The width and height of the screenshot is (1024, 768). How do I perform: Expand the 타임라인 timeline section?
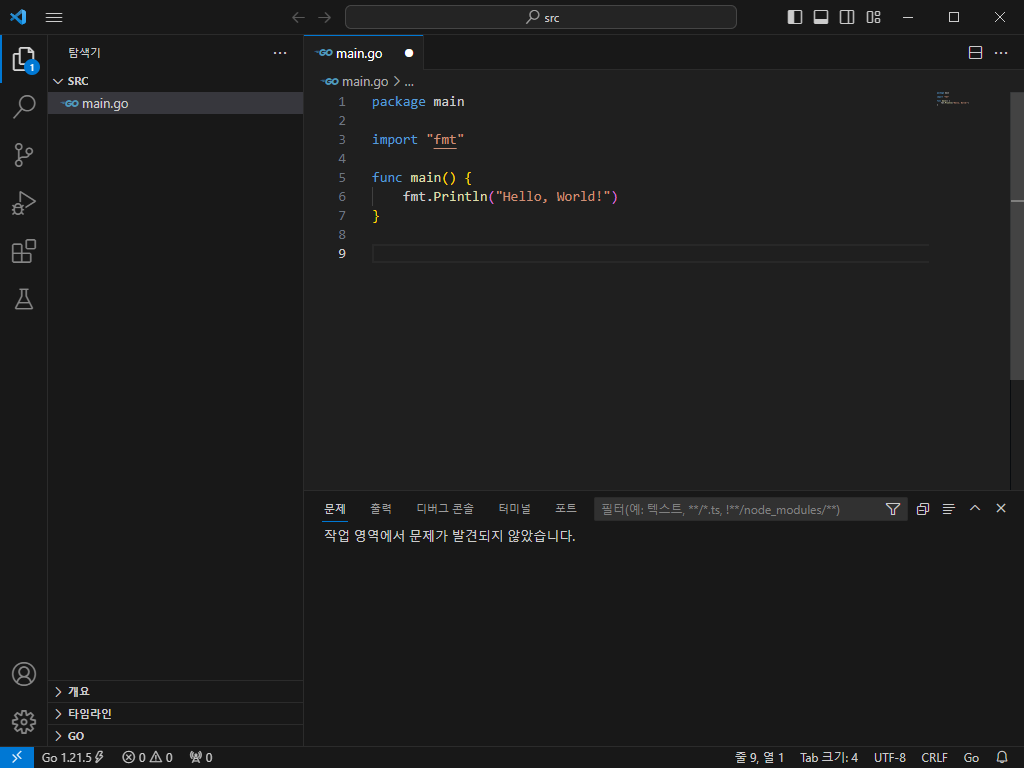click(x=89, y=714)
